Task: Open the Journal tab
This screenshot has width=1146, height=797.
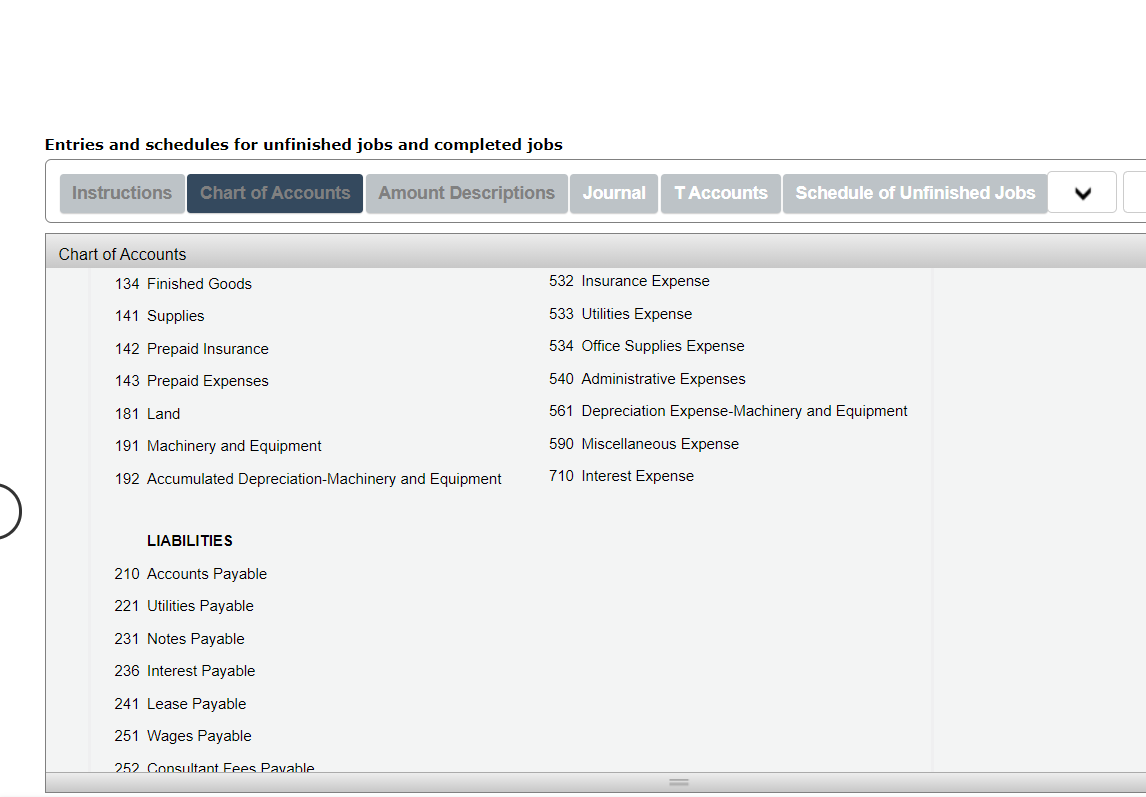Action: (x=614, y=194)
